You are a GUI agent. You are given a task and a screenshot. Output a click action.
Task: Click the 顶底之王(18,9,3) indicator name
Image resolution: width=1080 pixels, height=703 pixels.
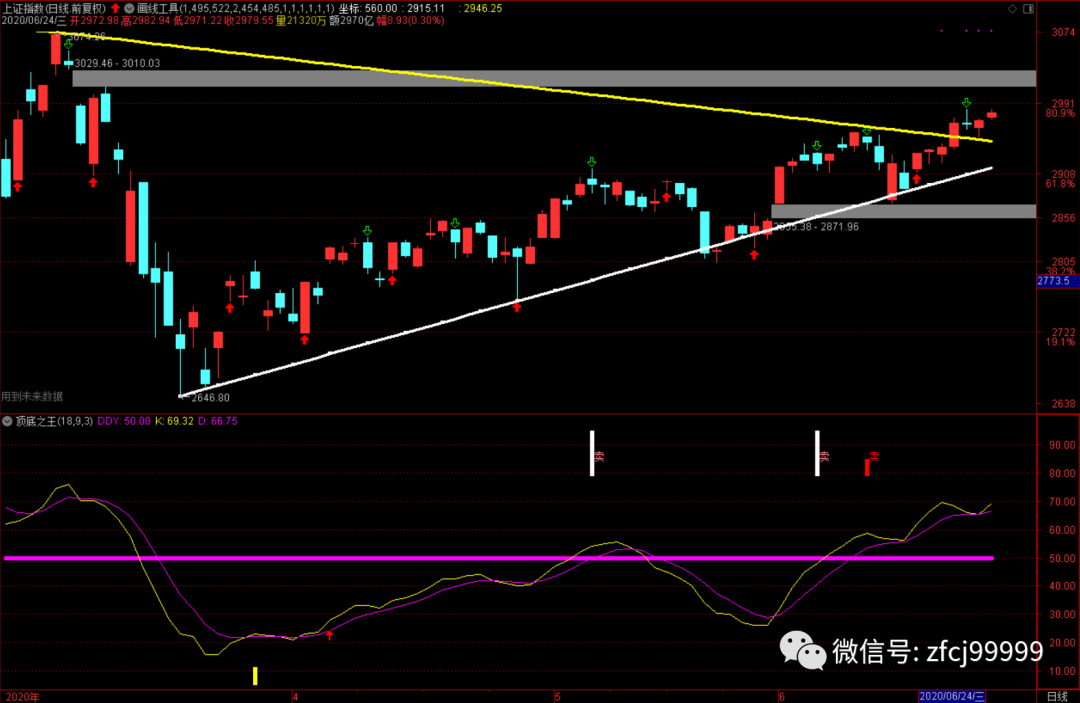[x=54, y=421]
